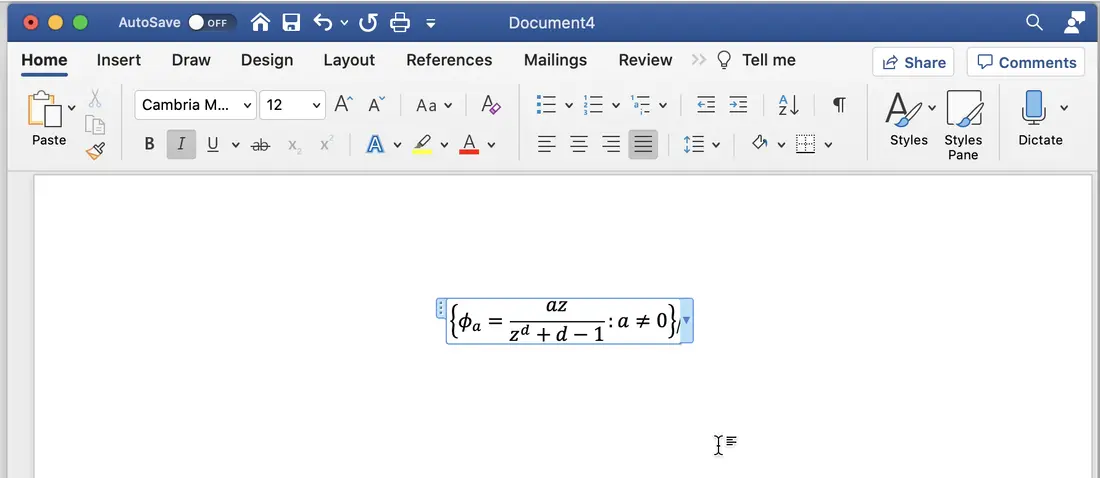Open the Layout tab
The width and height of the screenshot is (1100, 478).
click(349, 60)
